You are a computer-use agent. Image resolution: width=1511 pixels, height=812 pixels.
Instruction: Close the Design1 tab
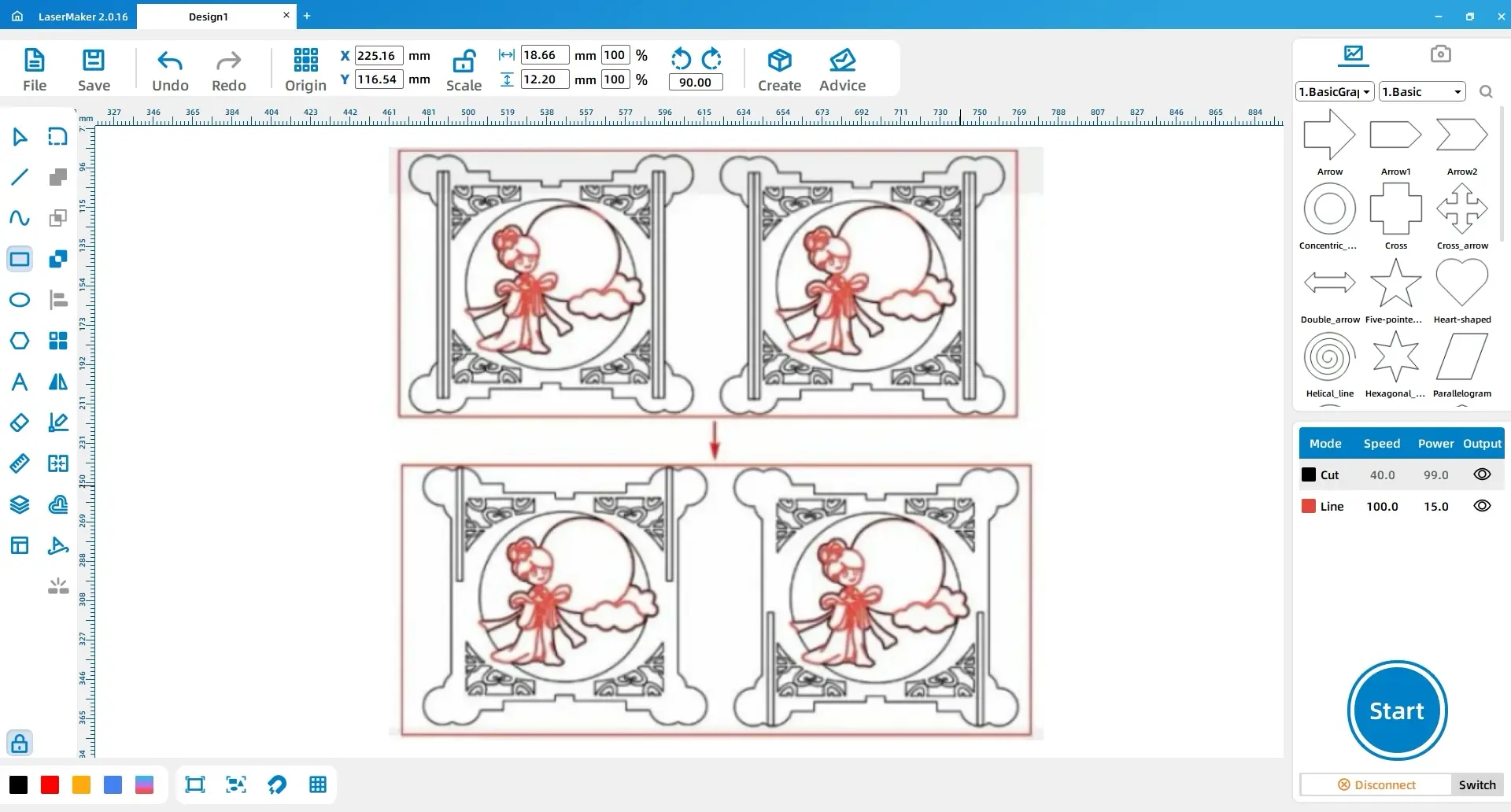coord(286,15)
